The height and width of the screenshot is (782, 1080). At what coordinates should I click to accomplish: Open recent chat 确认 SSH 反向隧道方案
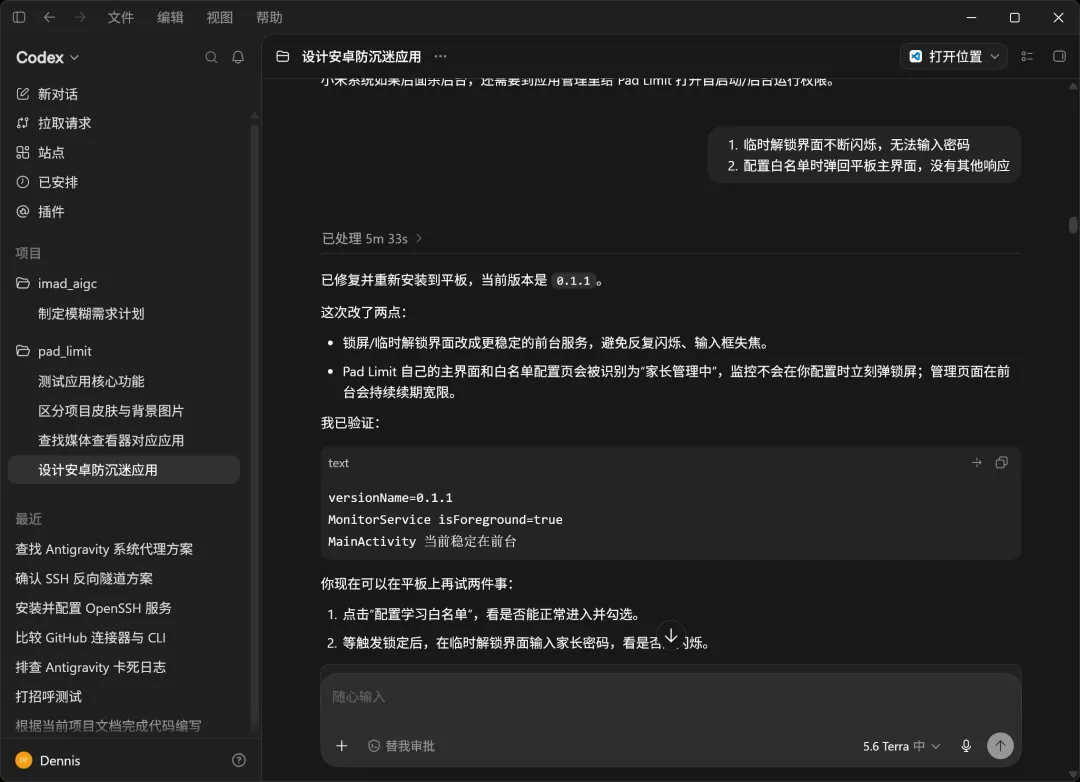coord(84,579)
